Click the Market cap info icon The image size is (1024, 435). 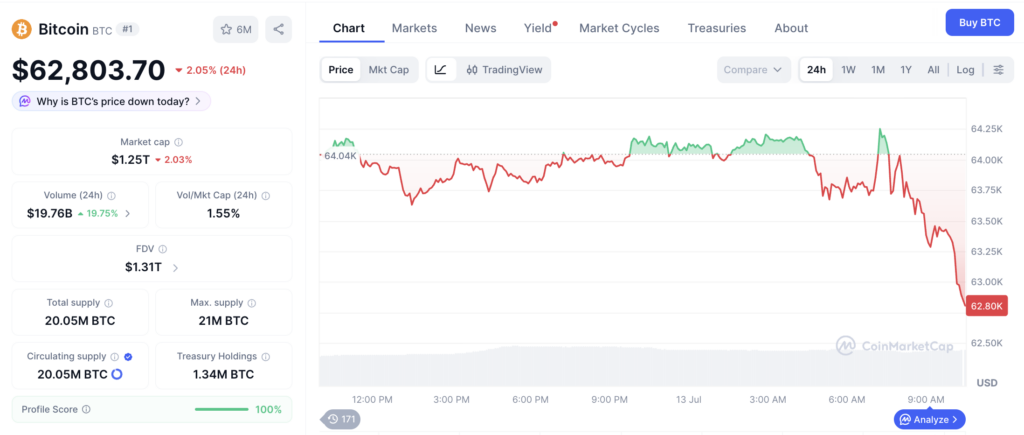tap(179, 142)
